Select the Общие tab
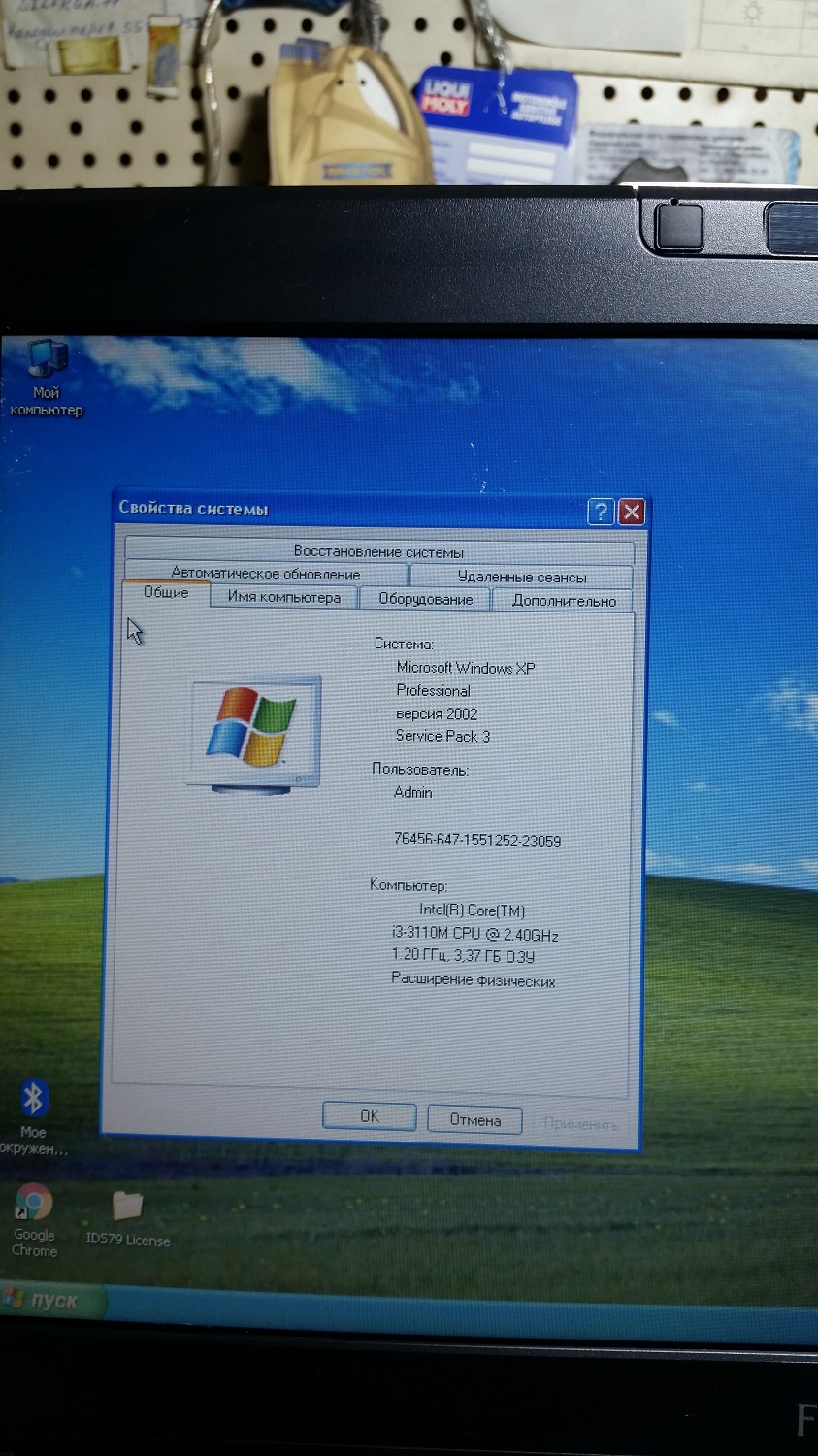 tap(166, 592)
